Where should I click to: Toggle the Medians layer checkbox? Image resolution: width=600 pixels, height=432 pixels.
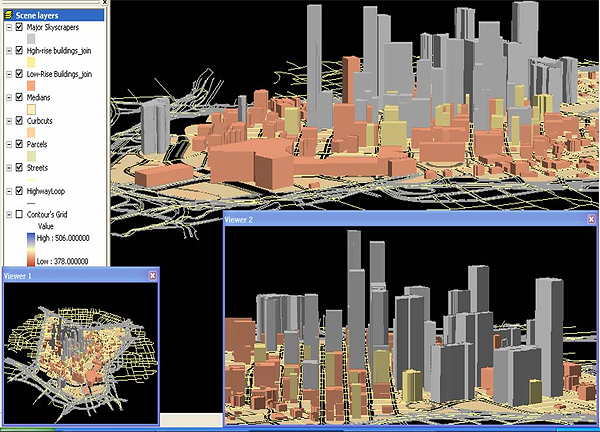pos(19,97)
